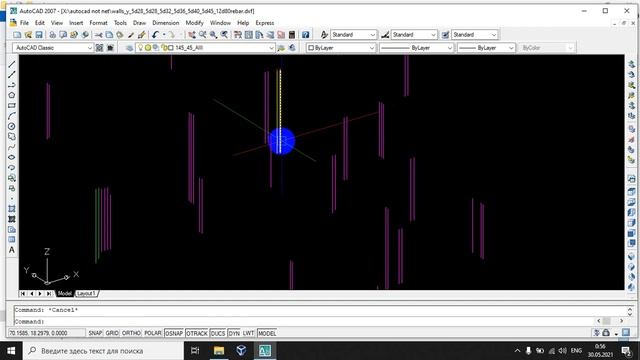The width and height of the screenshot is (640, 360).
Task: Open the layer dropdown showing 145_45_All
Action: (206, 48)
